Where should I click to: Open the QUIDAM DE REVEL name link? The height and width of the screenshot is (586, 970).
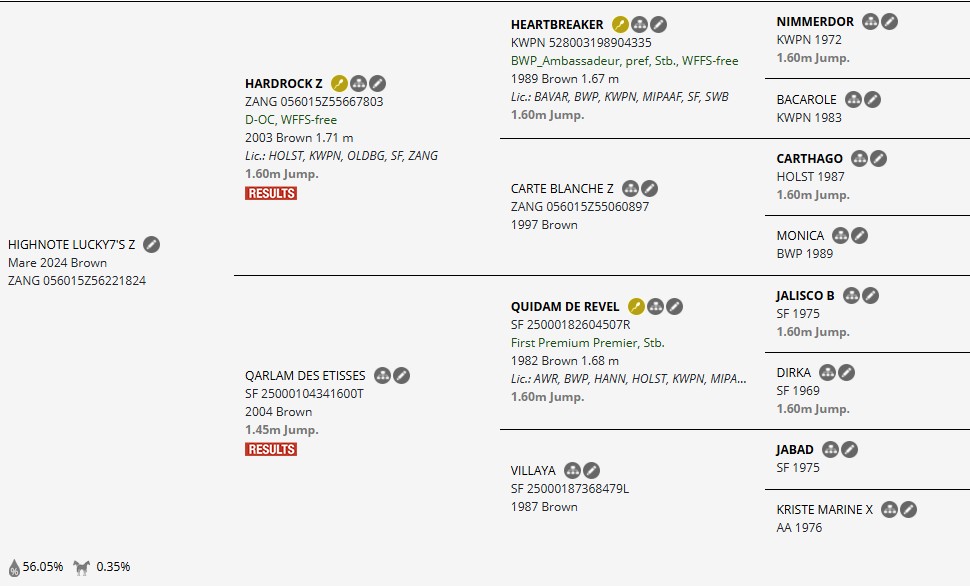tap(565, 306)
